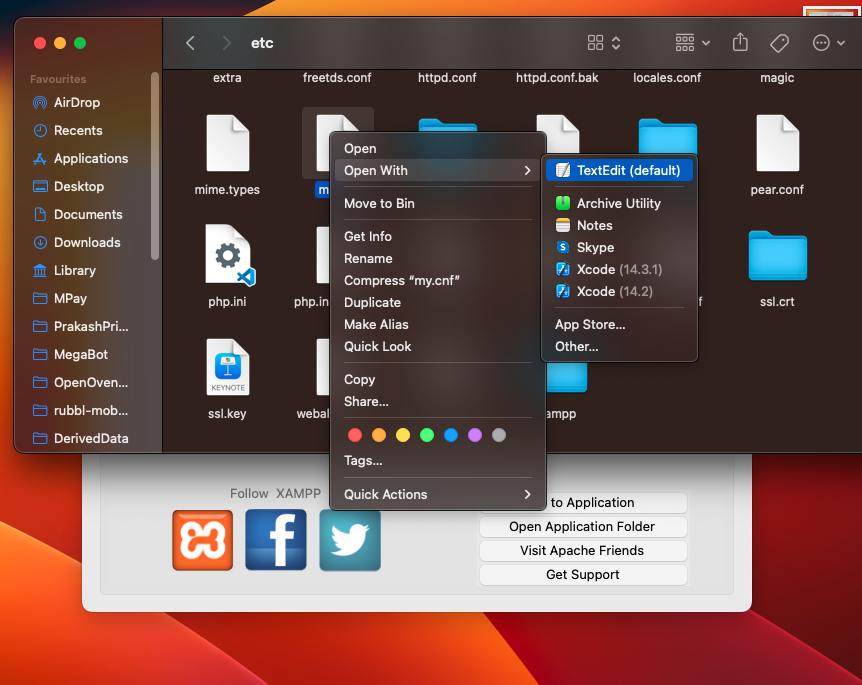
Task: Open Downloads in Finder sidebar
Action: pyautogui.click(x=87, y=242)
